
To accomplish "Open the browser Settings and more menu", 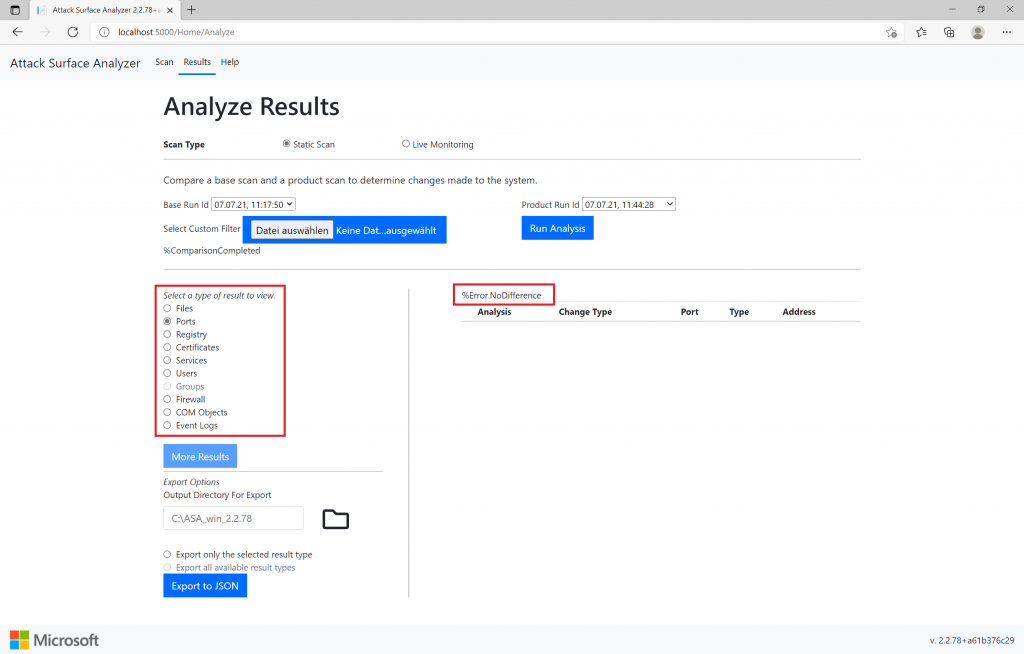I will (x=1006, y=32).
